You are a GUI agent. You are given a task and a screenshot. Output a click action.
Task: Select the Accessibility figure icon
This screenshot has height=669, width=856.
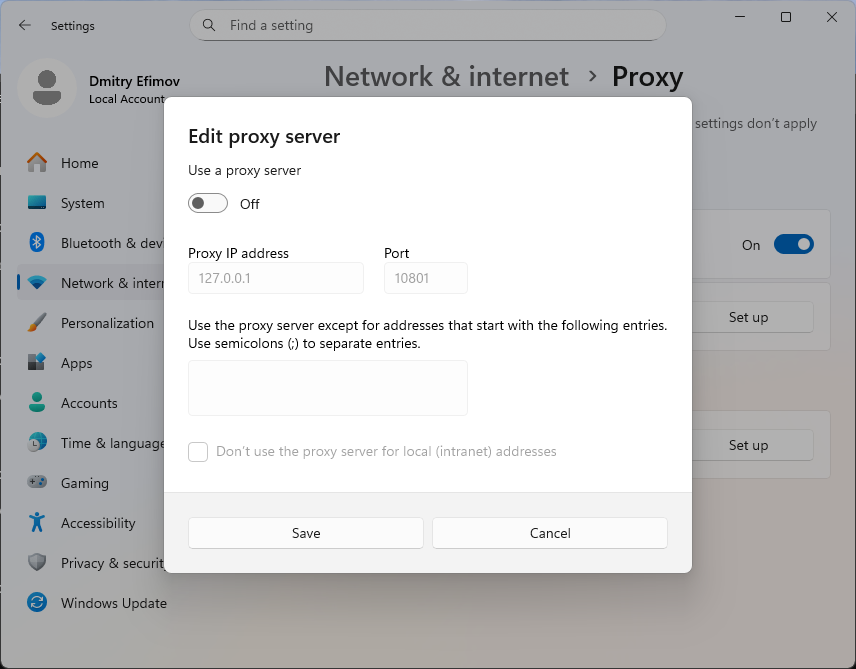point(37,523)
